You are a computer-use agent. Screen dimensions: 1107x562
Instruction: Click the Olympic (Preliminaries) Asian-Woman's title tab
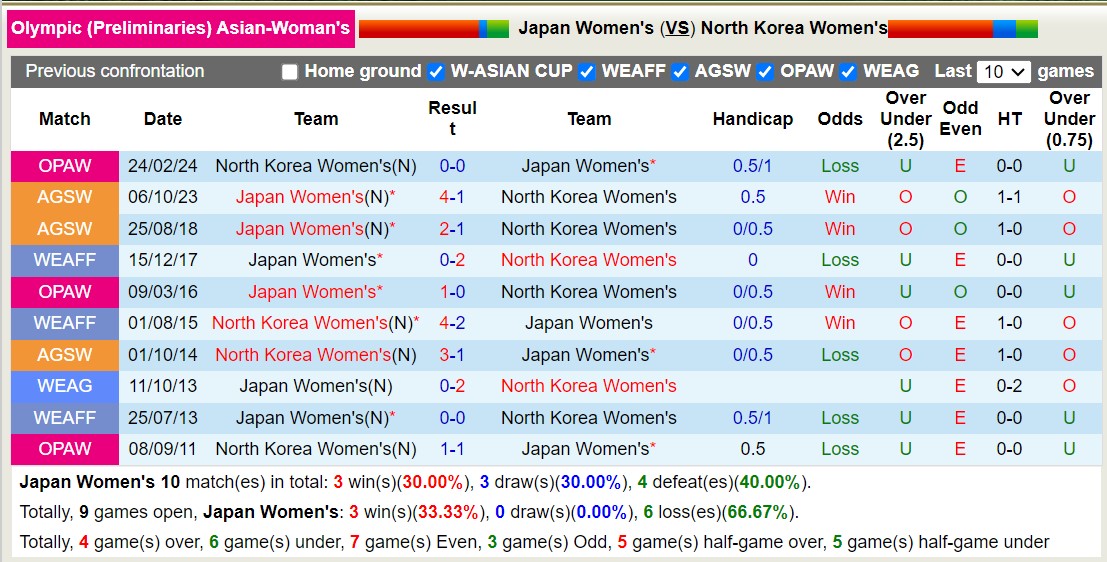181,28
